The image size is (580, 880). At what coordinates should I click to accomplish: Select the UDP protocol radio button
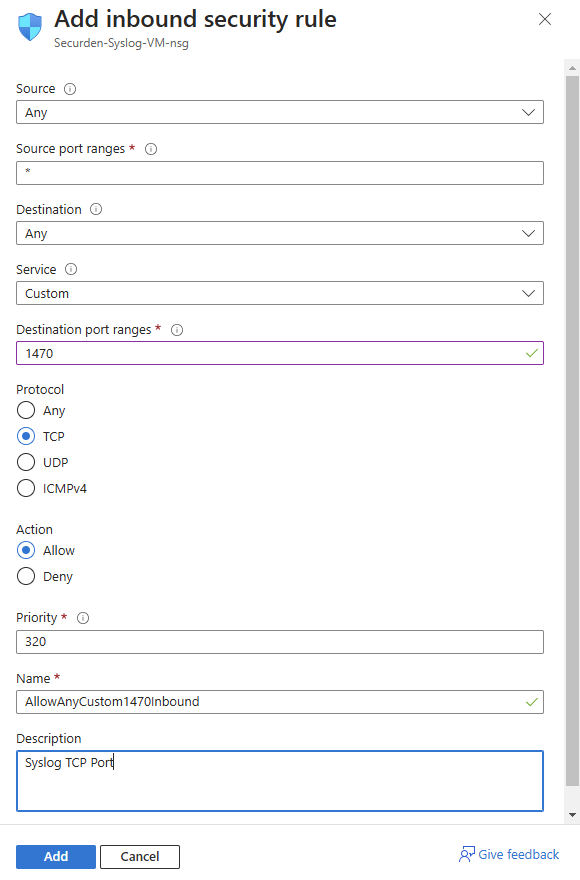pos(26,462)
